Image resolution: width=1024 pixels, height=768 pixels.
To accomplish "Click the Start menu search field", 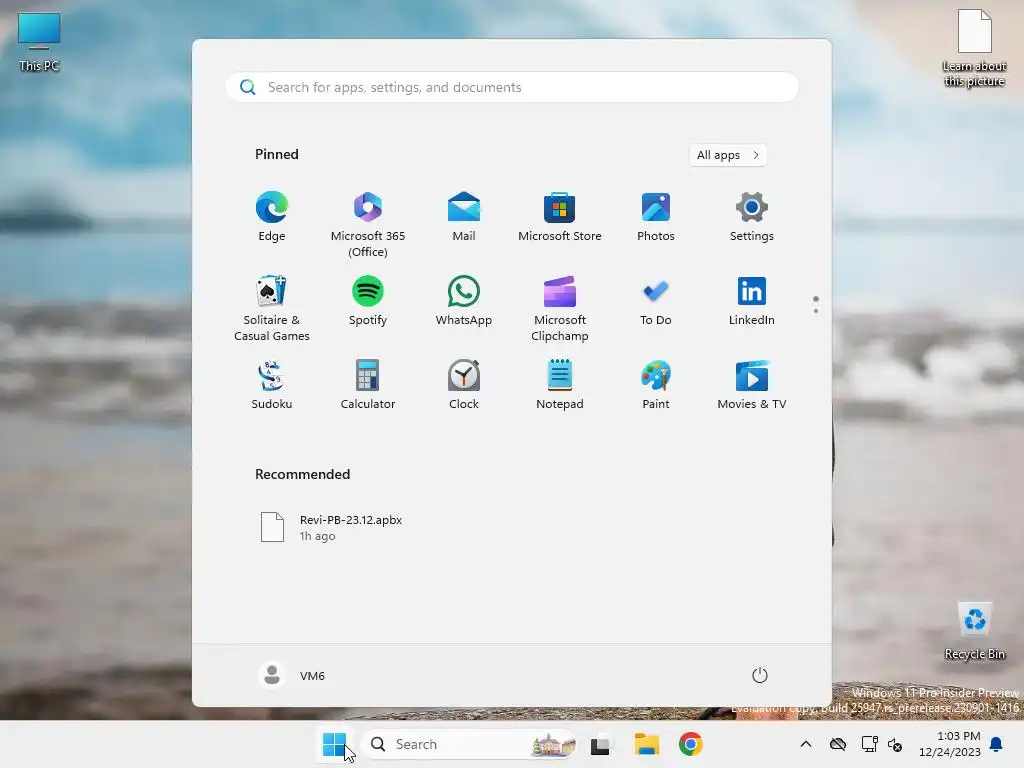I will 512,87.
